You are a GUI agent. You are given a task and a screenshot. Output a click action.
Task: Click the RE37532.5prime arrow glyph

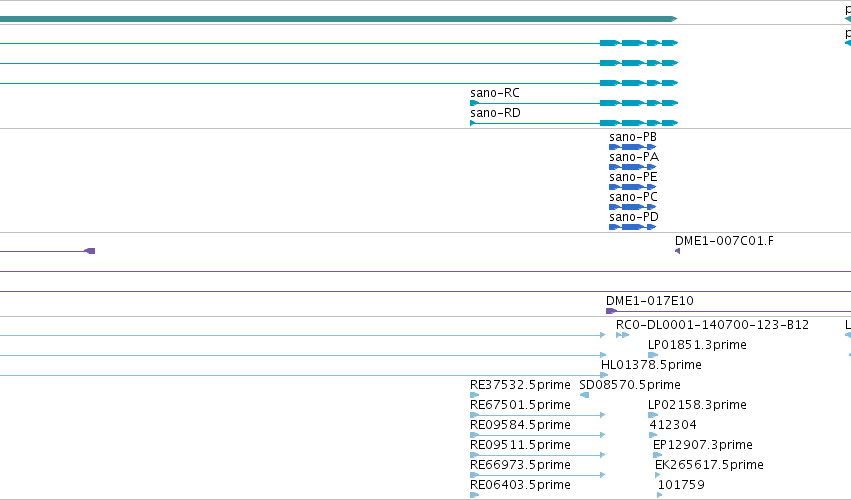(474, 395)
